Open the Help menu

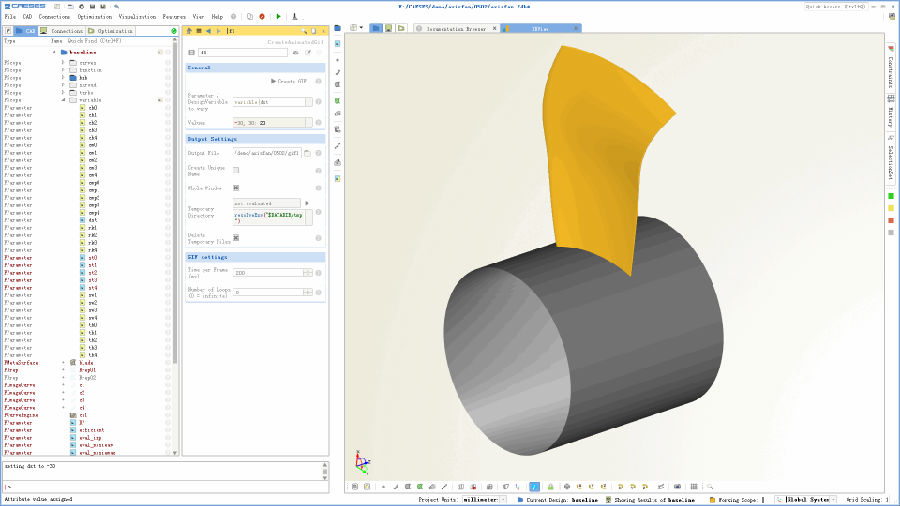click(x=217, y=17)
